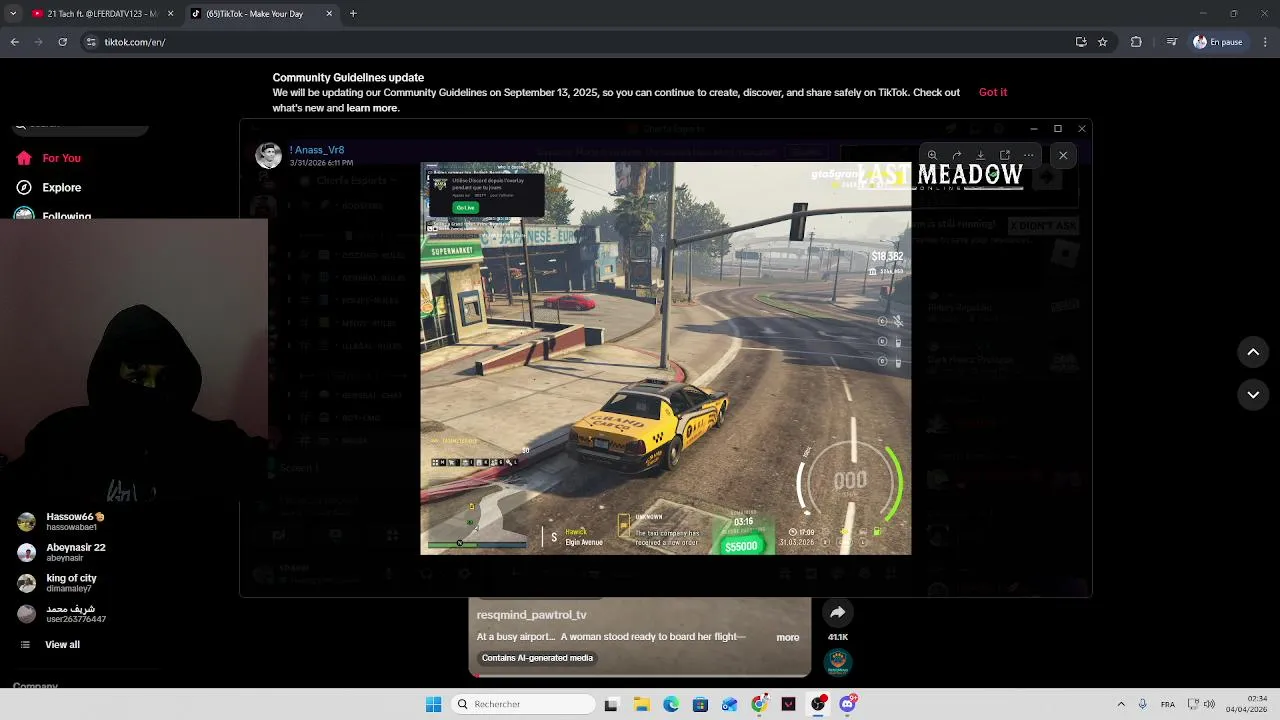1280x720 pixels.
Task: Open the video sound disc icon
Action: (x=838, y=662)
